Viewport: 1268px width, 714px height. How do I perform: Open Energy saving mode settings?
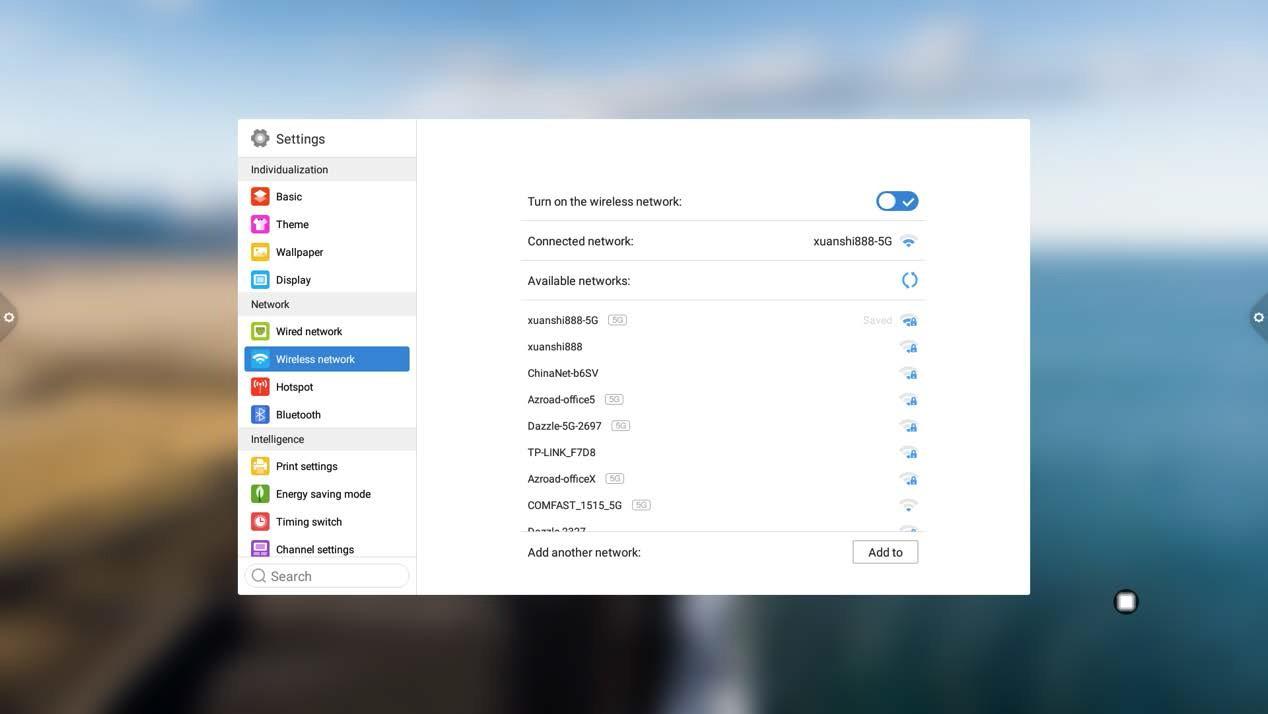coord(322,494)
